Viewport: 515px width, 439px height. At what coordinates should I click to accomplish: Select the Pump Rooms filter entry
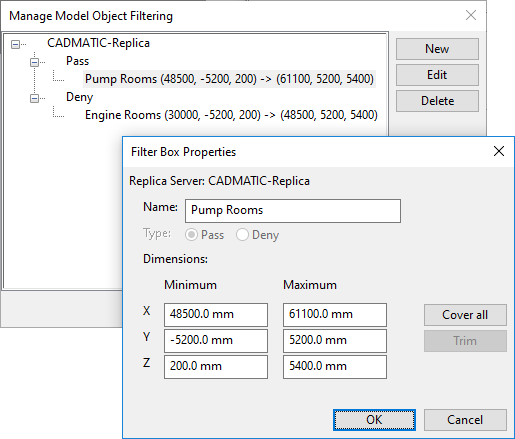point(229,79)
